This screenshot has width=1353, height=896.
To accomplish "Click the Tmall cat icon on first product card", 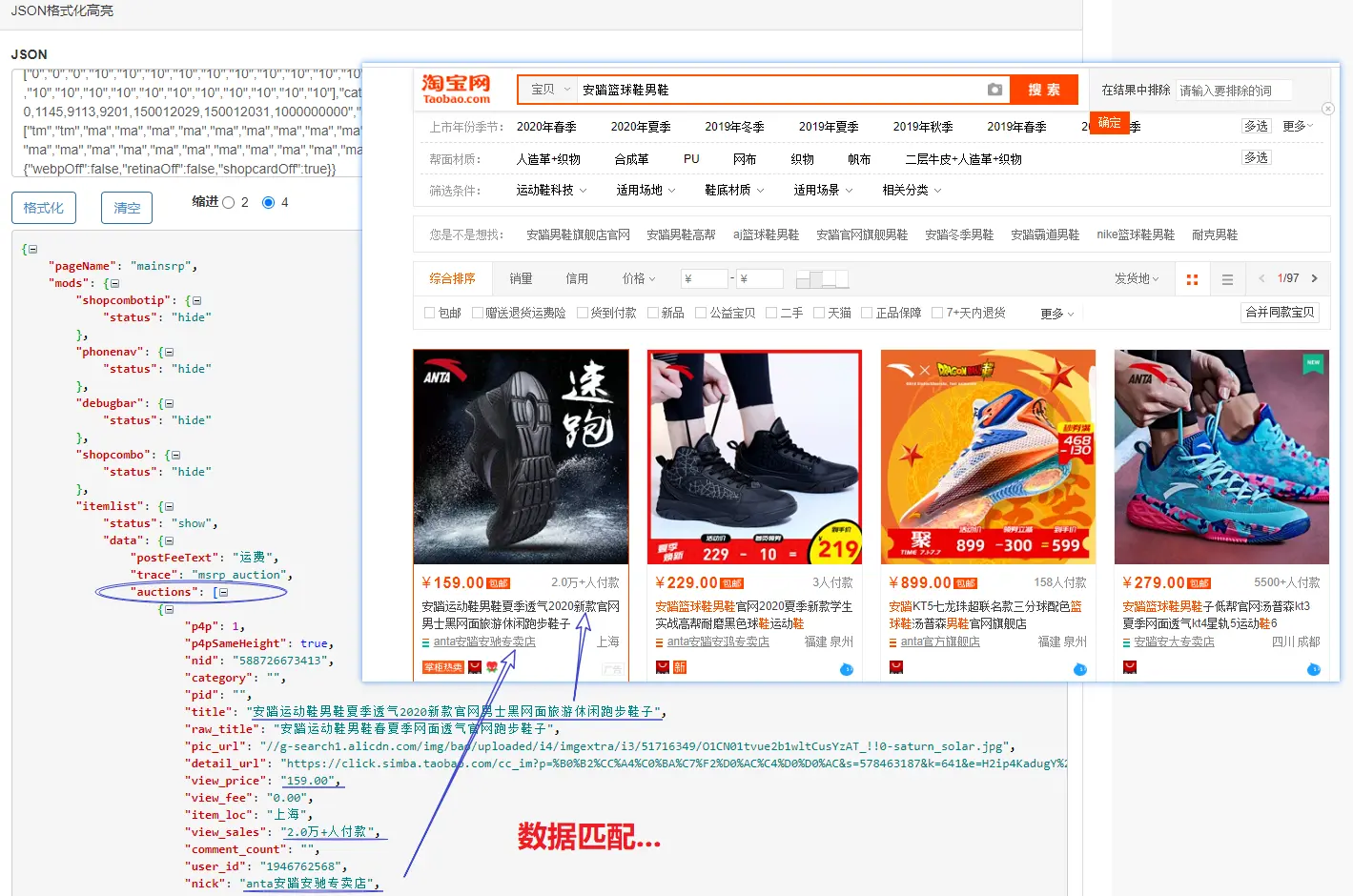I will coord(474,667).
